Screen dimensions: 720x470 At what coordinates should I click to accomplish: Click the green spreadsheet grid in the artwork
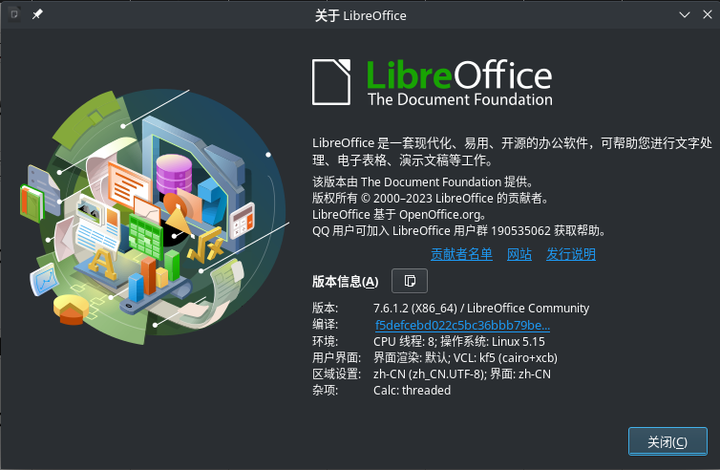tap(145, 232)
